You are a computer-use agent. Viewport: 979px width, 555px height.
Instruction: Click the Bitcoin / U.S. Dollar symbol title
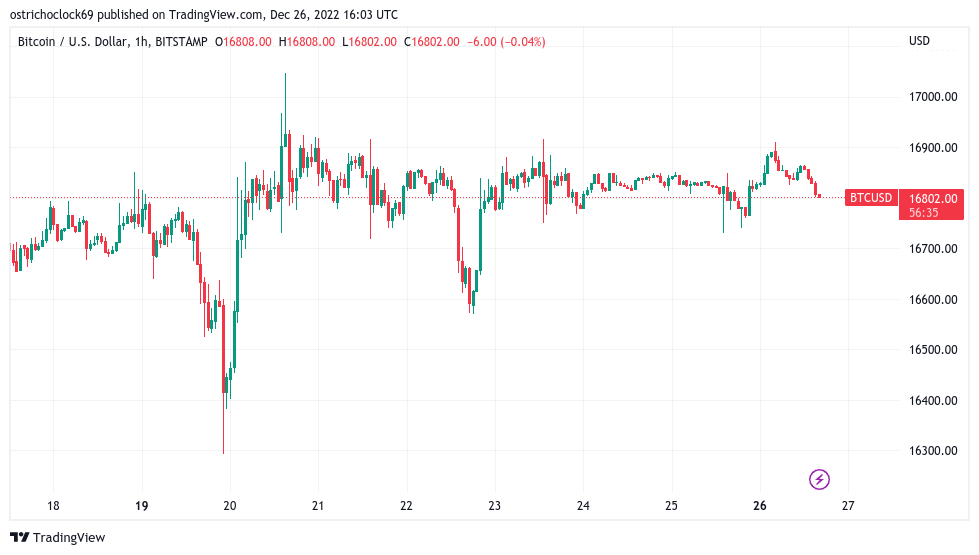coord(73,42)
